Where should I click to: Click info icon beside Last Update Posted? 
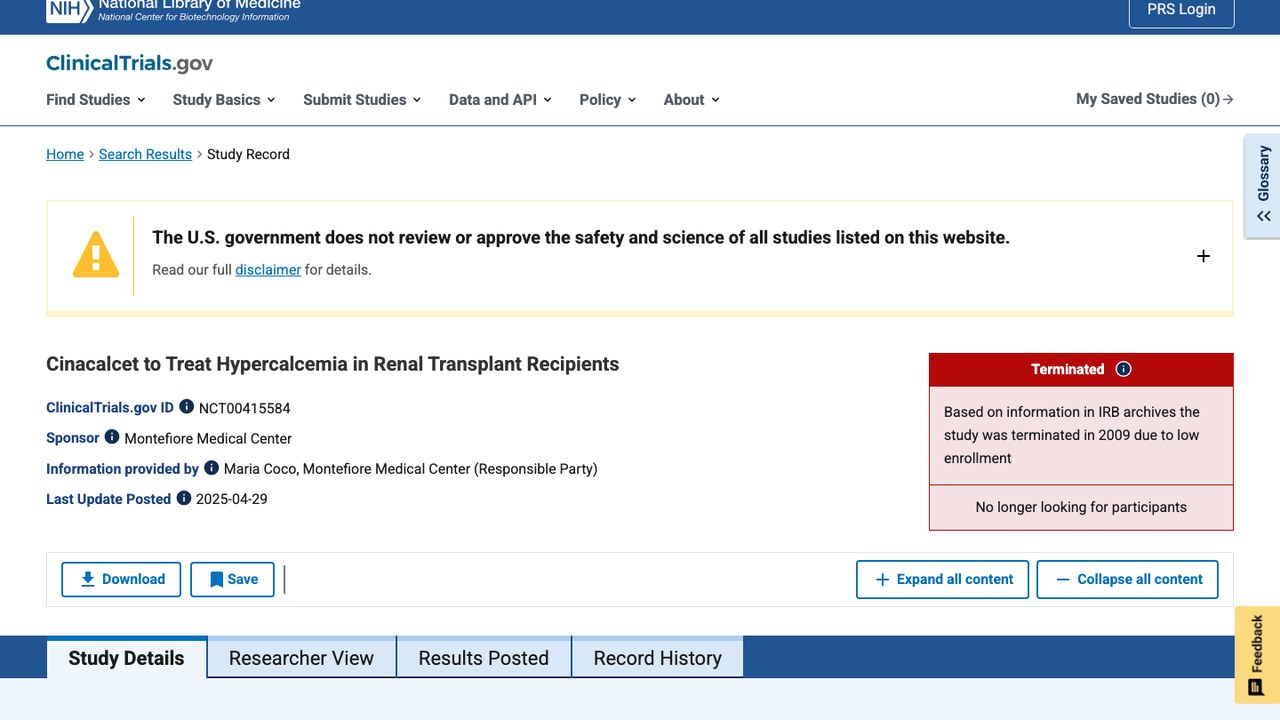pos(184,498)
